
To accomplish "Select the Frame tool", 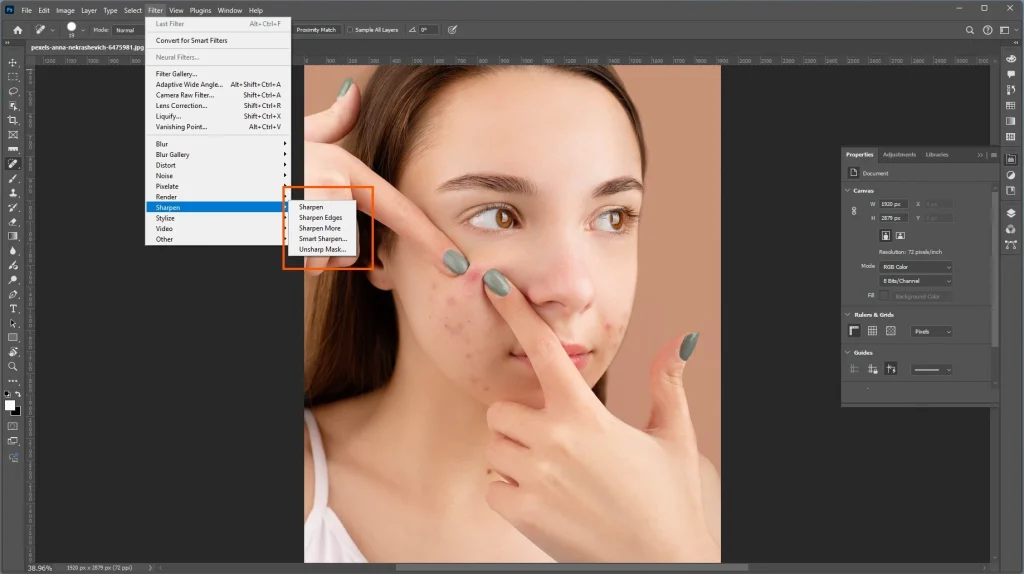I will (12, 135).
